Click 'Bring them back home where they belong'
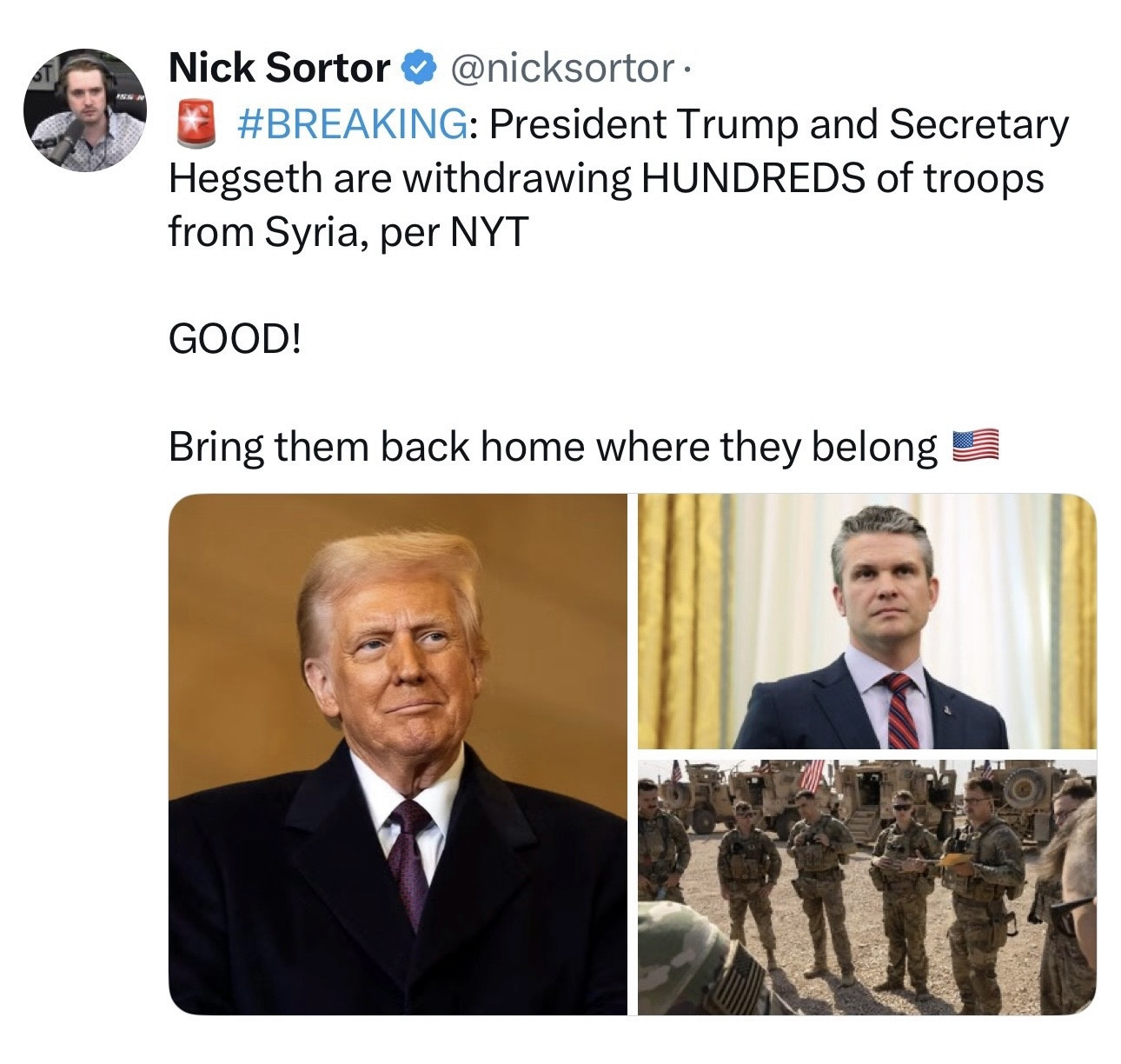The height and width of the screenshot is (1064, 1121). pos(553,447)
